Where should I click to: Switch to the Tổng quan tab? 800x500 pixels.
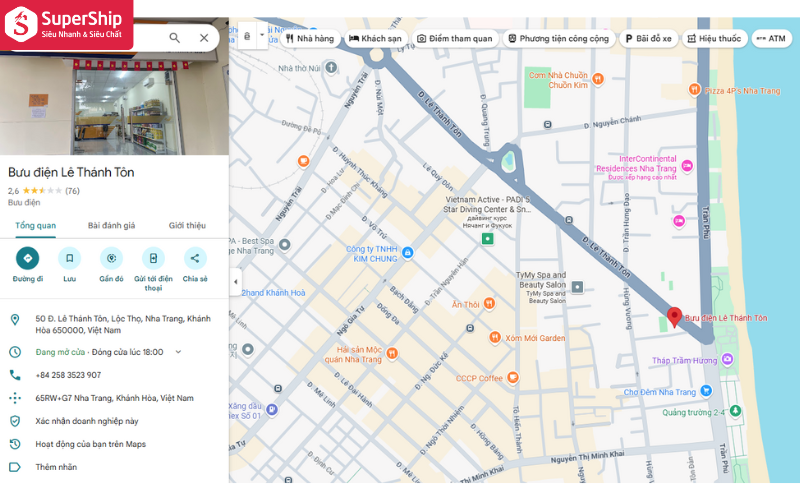(36, 226)
